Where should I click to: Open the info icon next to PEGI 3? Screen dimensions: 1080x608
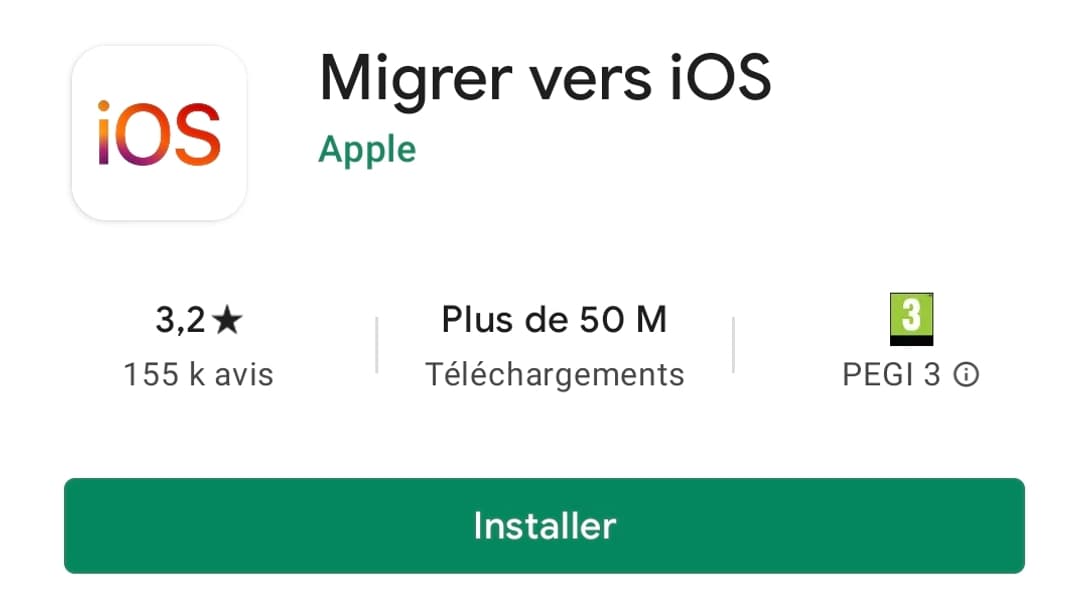click(966, 375)
